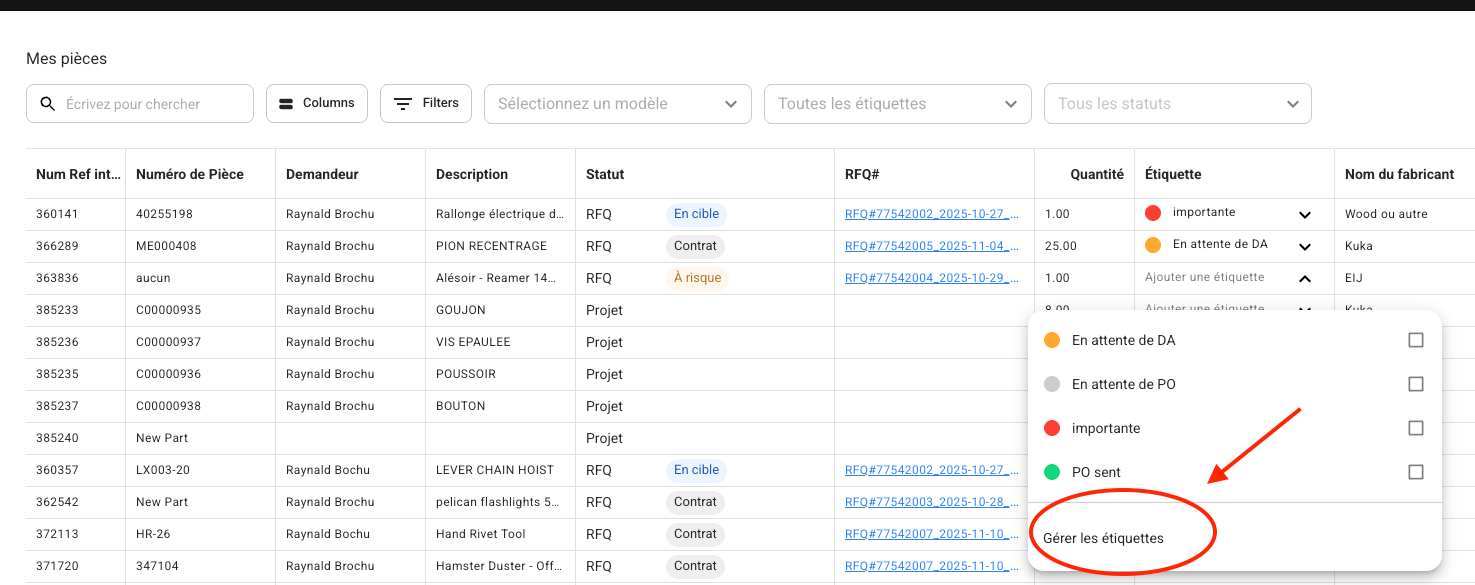Viewport: 1475px width, 585px height.
Task: Collapse label chevron for row 363836
Action: point(1304,278)
